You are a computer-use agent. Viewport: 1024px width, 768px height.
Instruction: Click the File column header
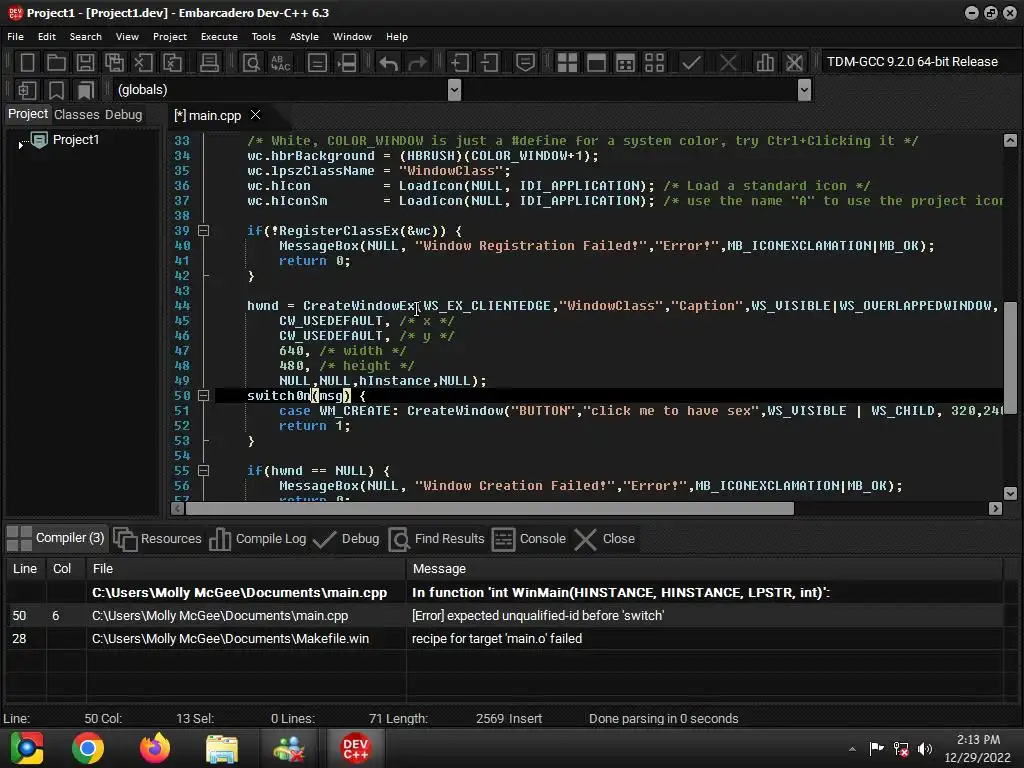tap(246, 569)
